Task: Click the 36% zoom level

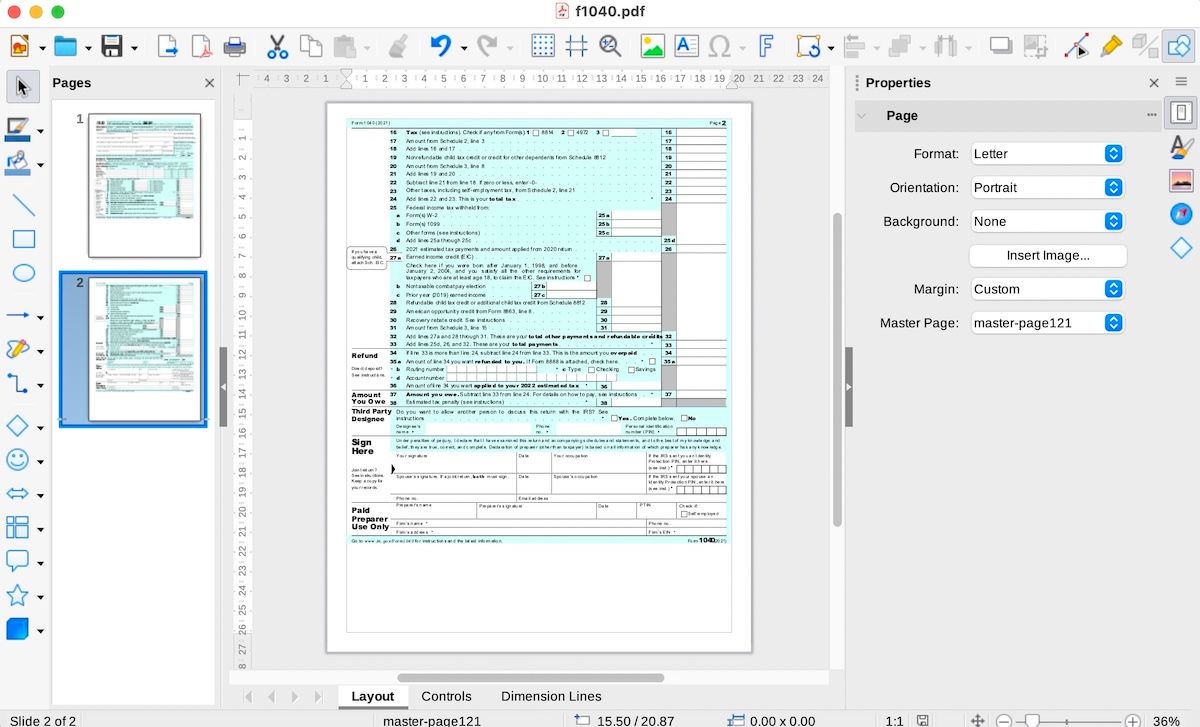Action: click(x=1166, y=720)
